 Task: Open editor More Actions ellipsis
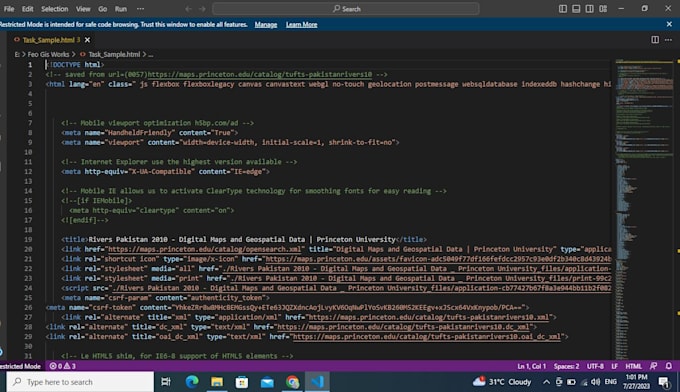click(x=668, y=40)
